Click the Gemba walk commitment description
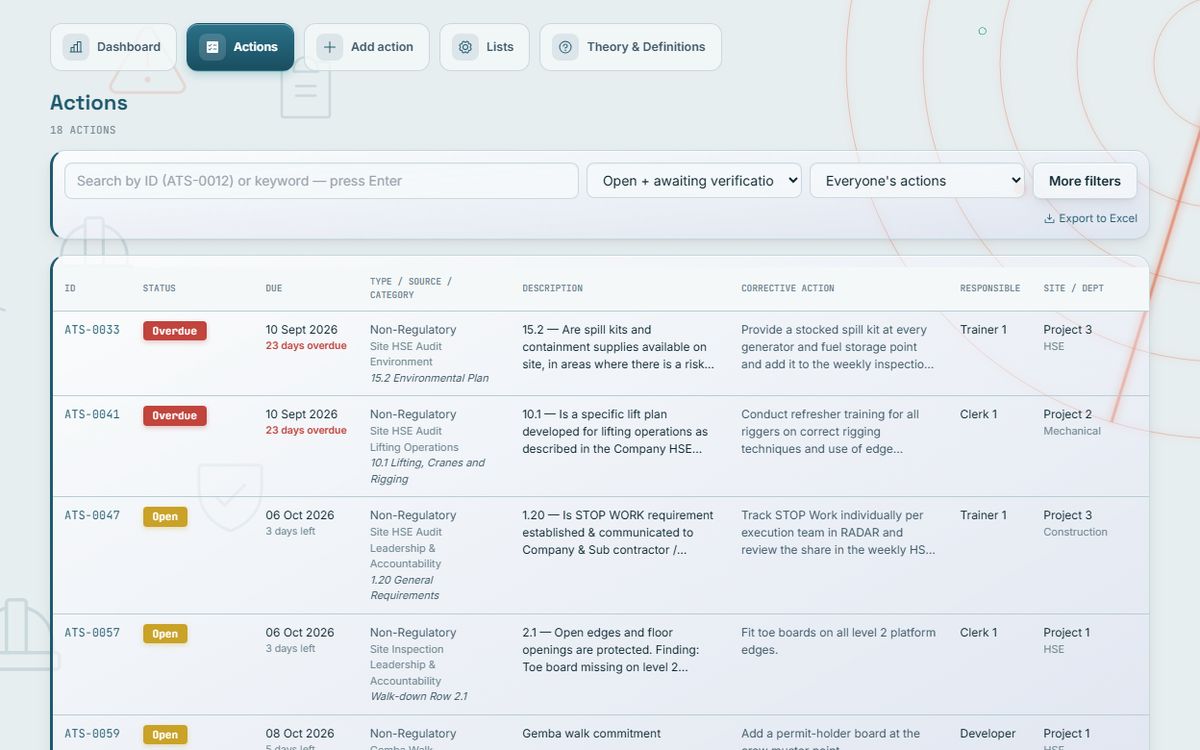The image size is (1200, 750). click(x=592, y=734)
